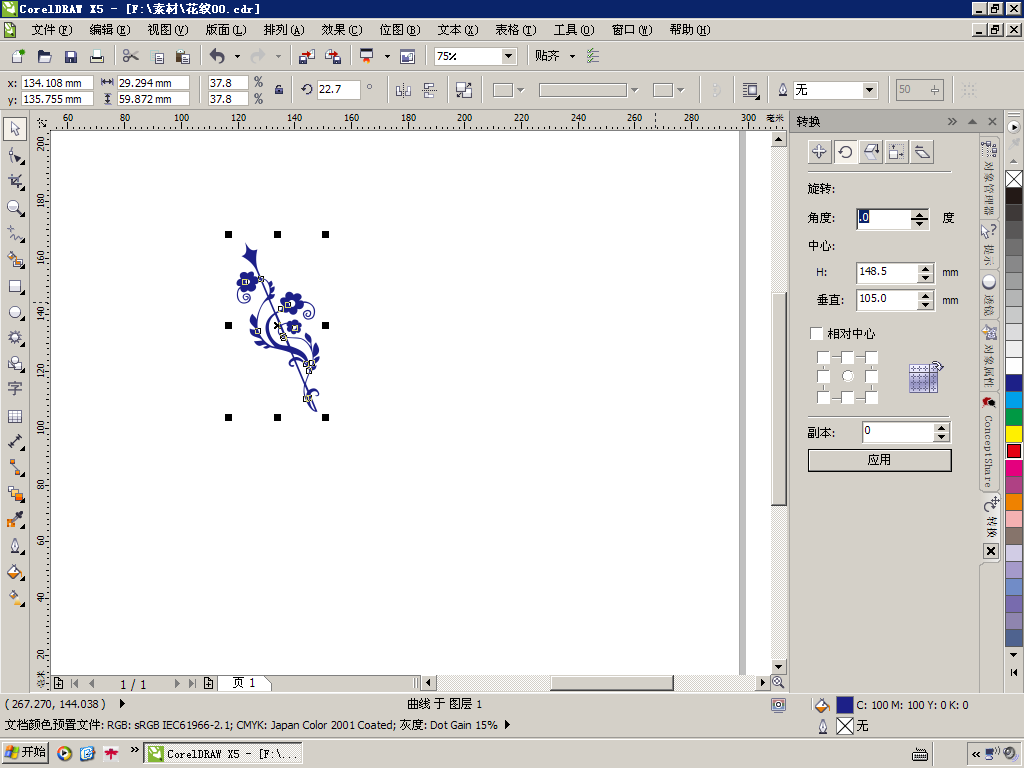This screenshot has height=768, width=1024.
Task: Select the Zoom tool in toolbox
Action: 15,208
